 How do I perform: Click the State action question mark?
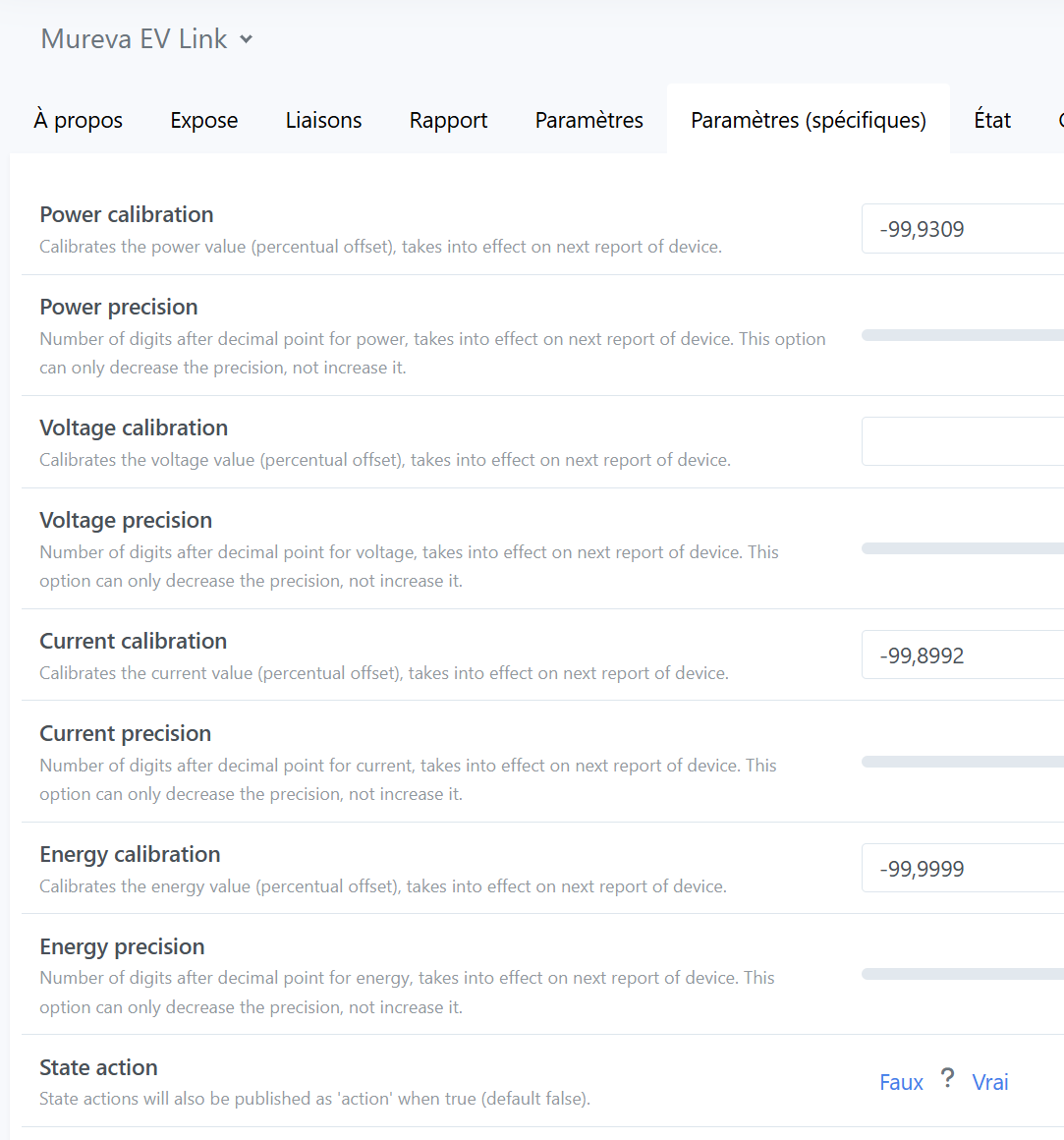947,1079
